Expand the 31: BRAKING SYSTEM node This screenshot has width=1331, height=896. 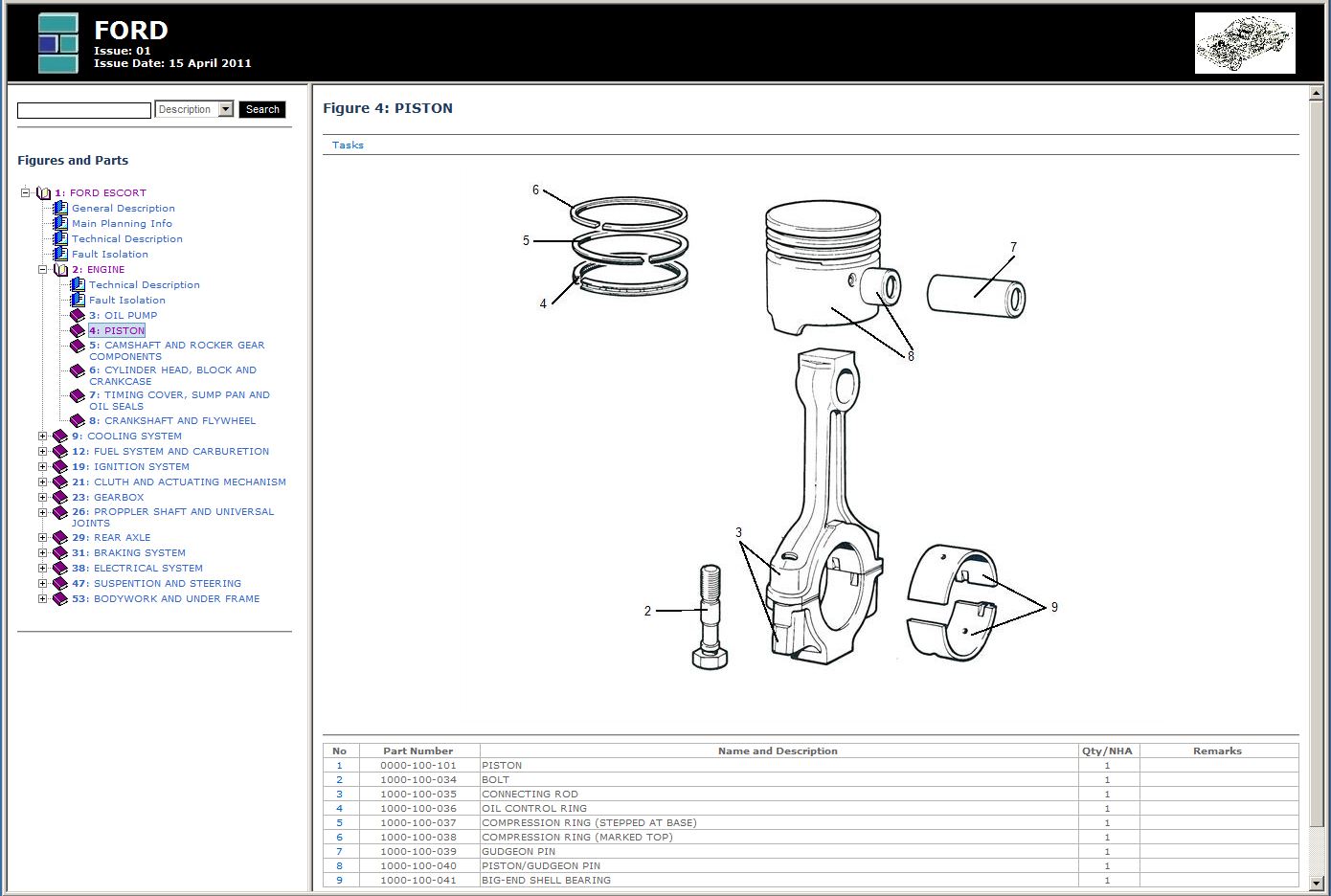click(43, 552)
